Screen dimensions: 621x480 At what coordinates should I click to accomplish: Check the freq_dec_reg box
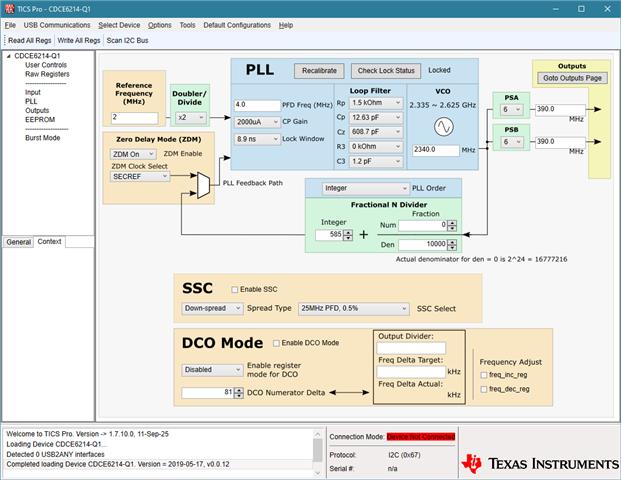484,389
